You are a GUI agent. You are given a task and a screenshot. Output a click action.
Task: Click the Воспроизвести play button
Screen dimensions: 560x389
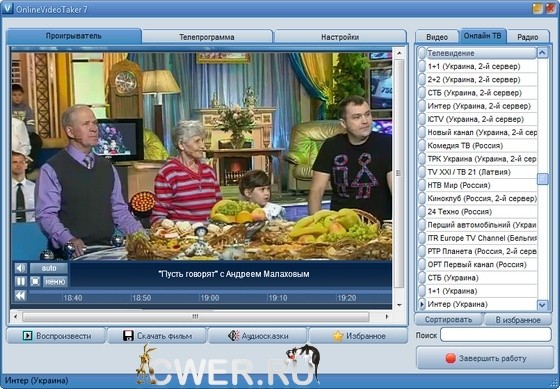[56, 336]
